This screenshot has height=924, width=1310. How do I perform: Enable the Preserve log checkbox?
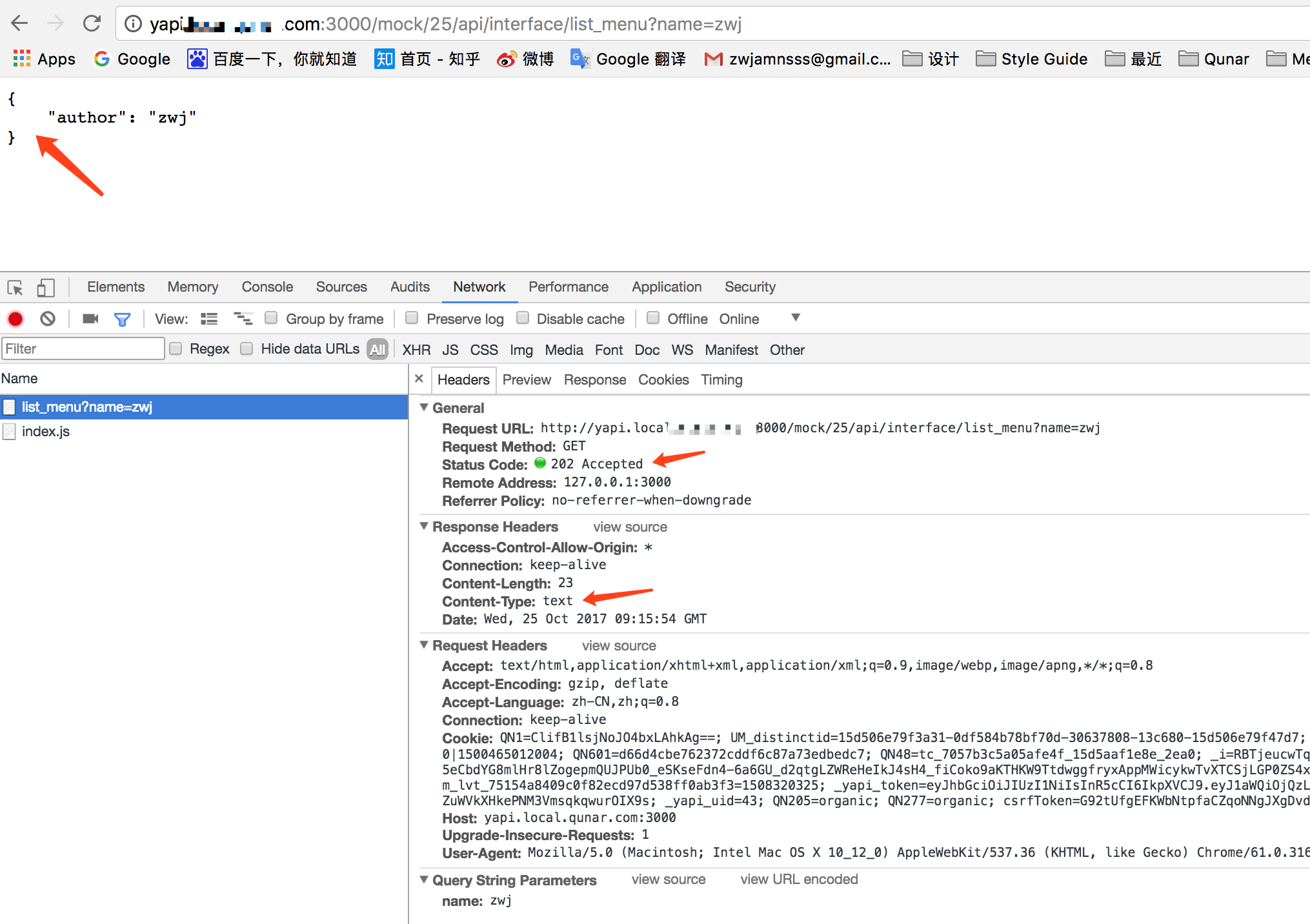412,318
